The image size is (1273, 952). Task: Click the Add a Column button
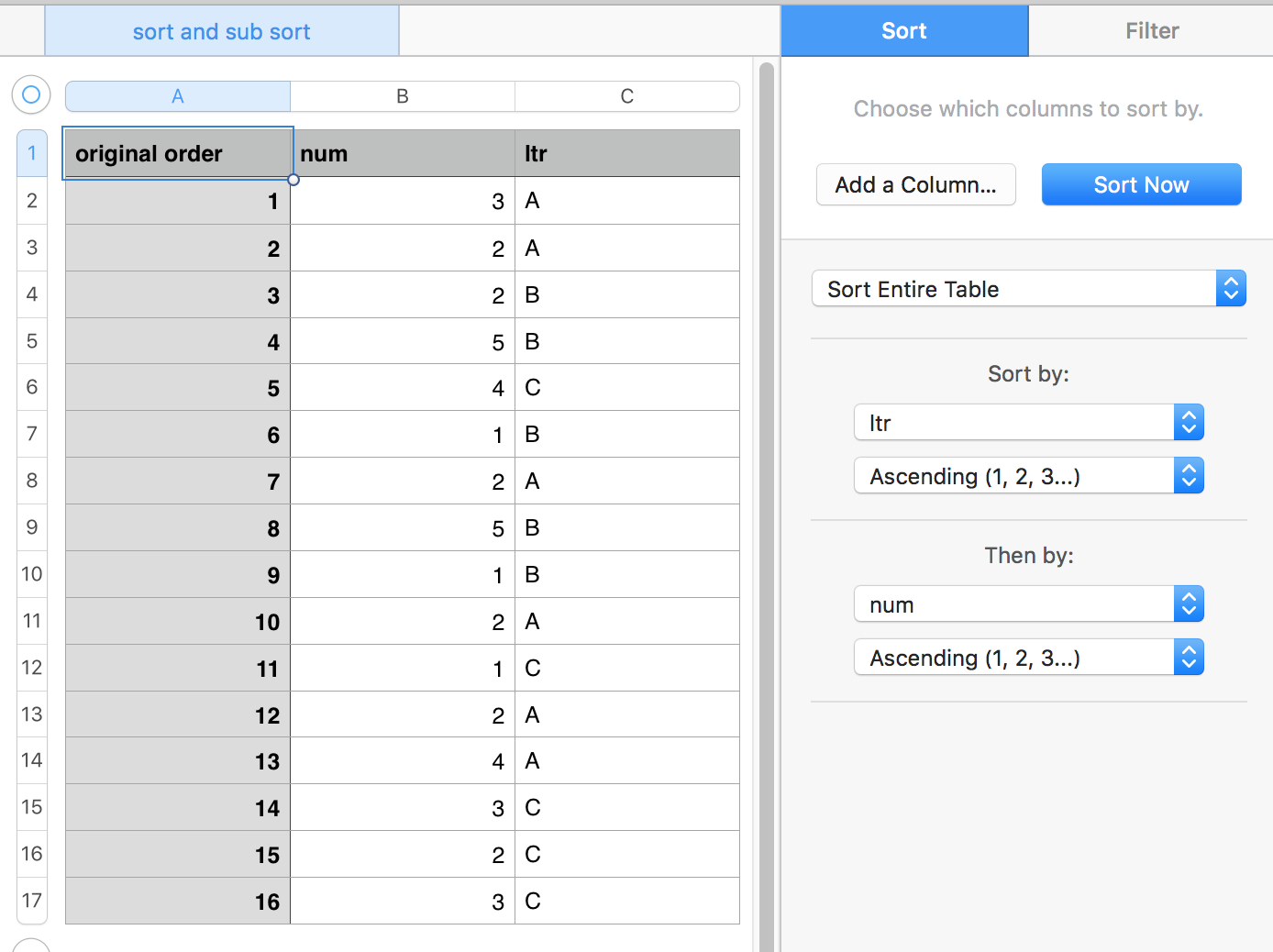(915, 184)
